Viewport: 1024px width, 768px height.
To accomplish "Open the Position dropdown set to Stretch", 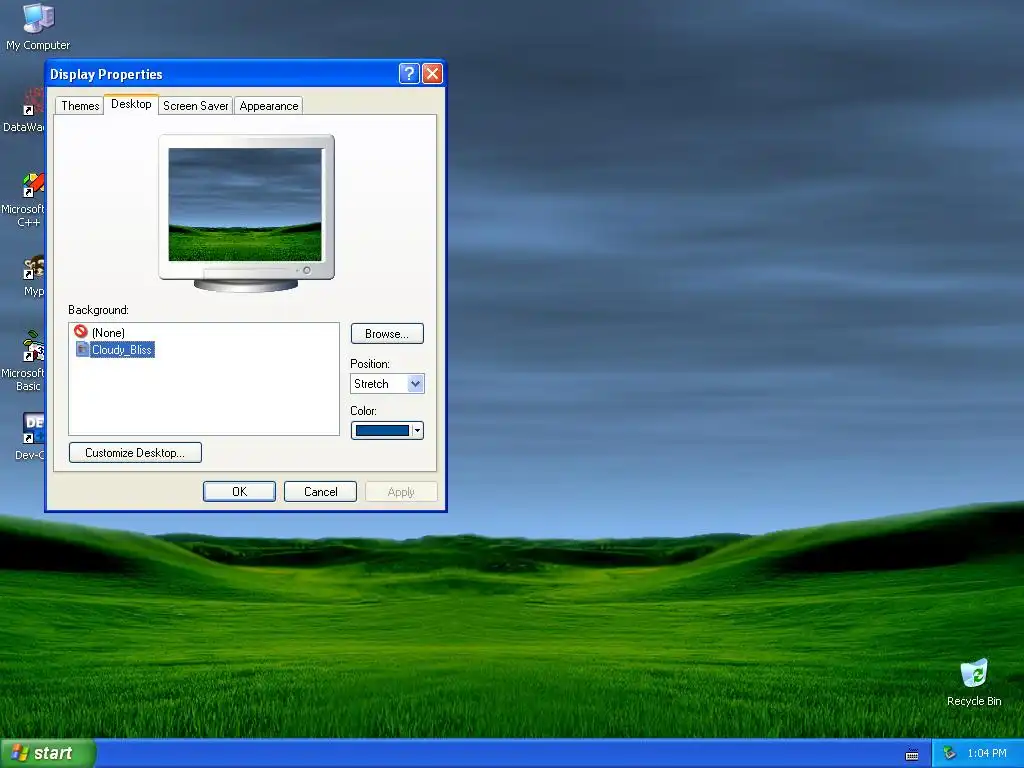I will tap(387, 383).
